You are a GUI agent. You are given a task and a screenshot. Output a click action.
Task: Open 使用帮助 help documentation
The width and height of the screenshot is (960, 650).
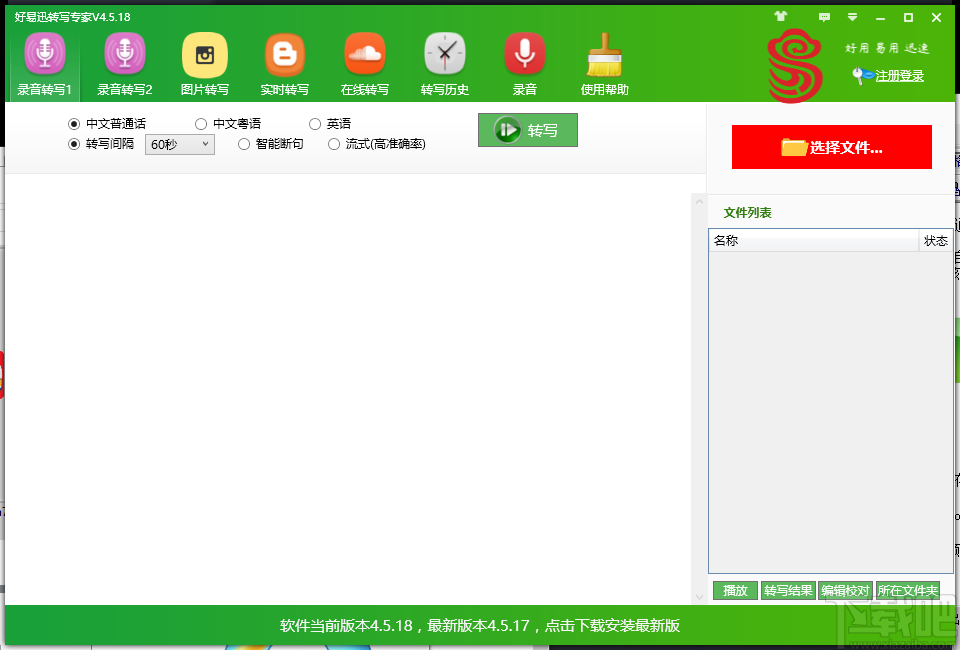click(604, 62)
